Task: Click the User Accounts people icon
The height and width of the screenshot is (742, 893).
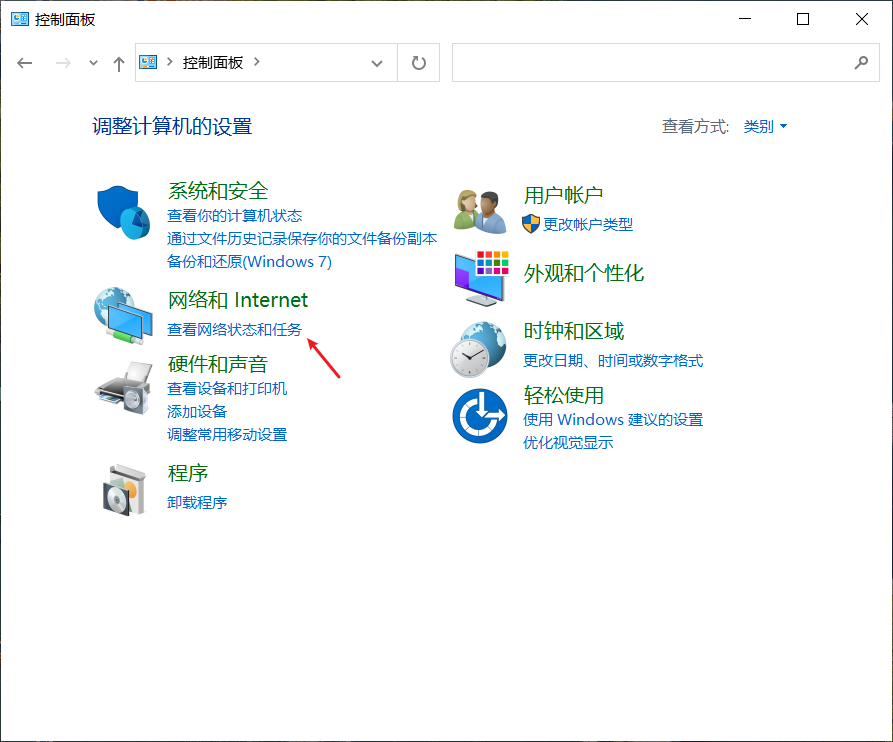Action: click(x=480, y=212)
